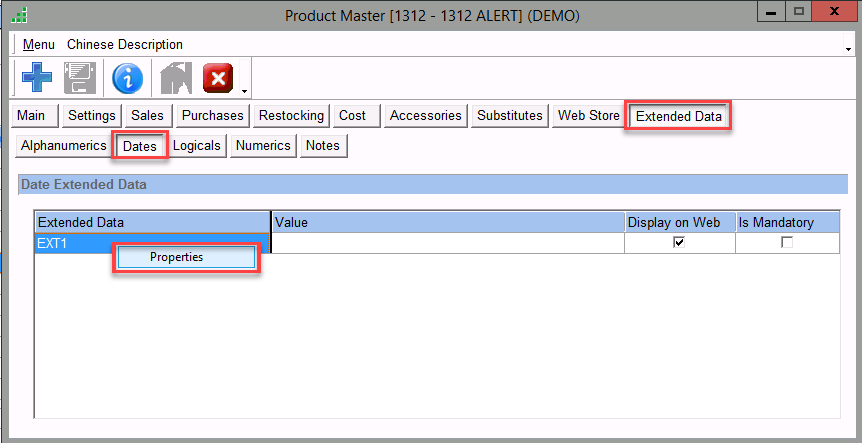Viewport: 862px width, 443px height.
Task: Enable Is Mandatory checkbox for EXT1
Action: coord(786,242)
